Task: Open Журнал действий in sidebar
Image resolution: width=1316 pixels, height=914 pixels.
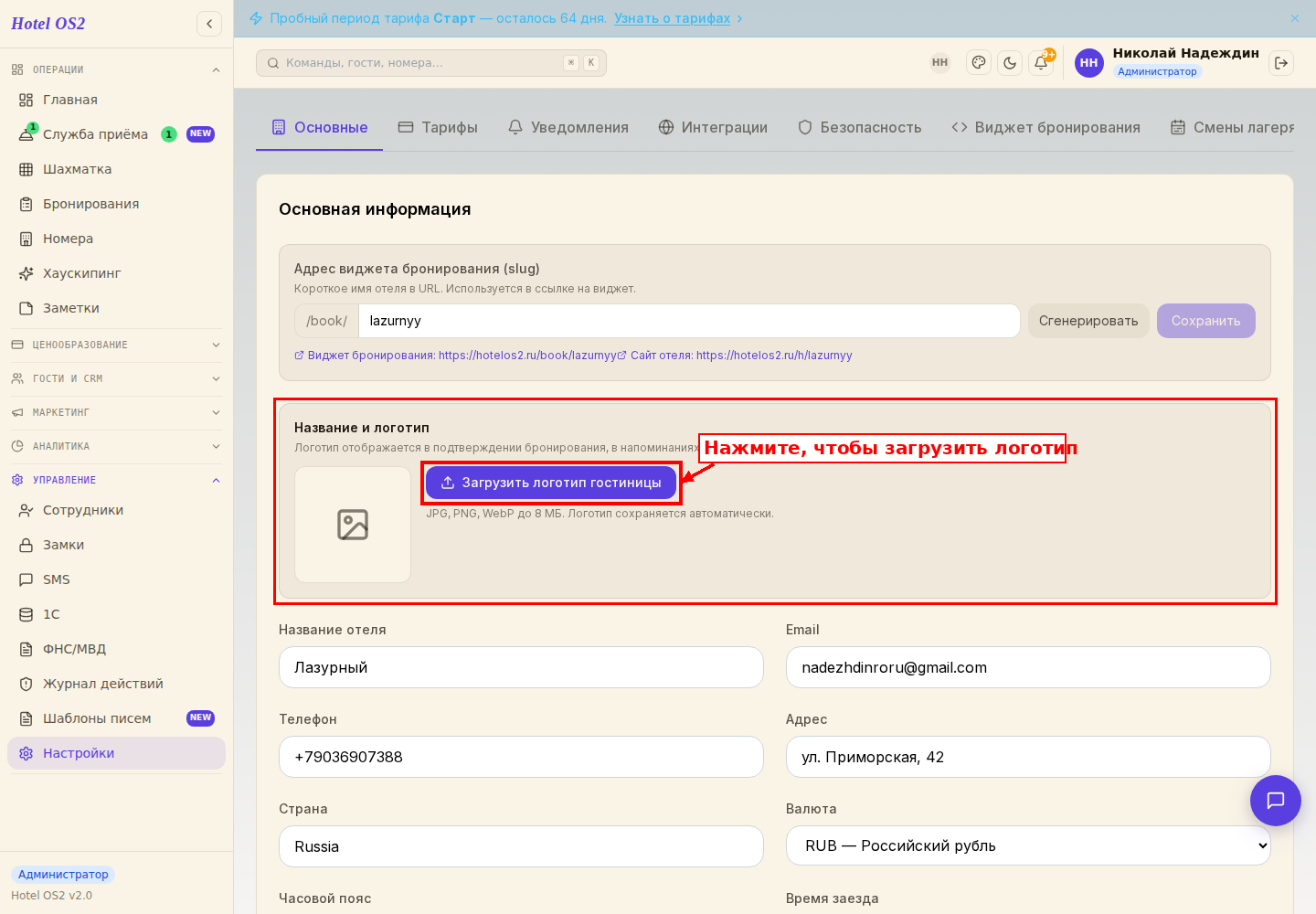Action: pyautogui.click(x=116, y=684)
